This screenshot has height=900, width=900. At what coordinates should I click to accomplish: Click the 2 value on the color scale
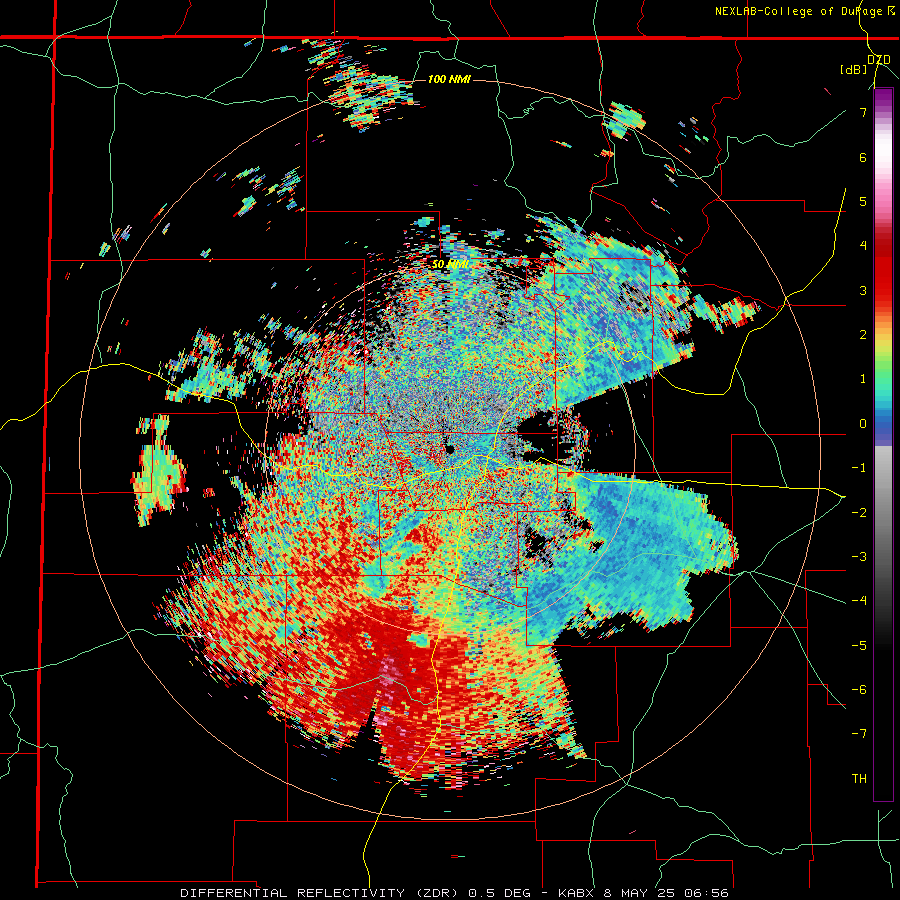[863, 334]
